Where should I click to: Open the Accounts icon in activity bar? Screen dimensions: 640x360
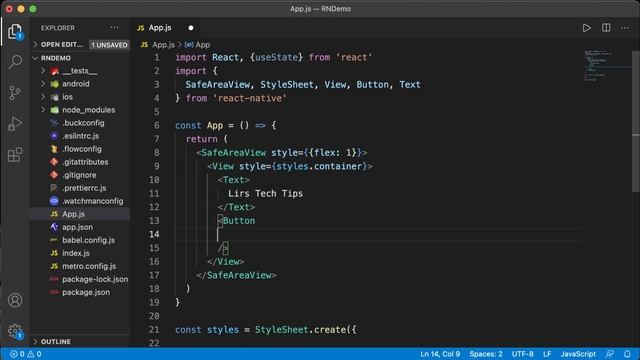tap(15, 300)
